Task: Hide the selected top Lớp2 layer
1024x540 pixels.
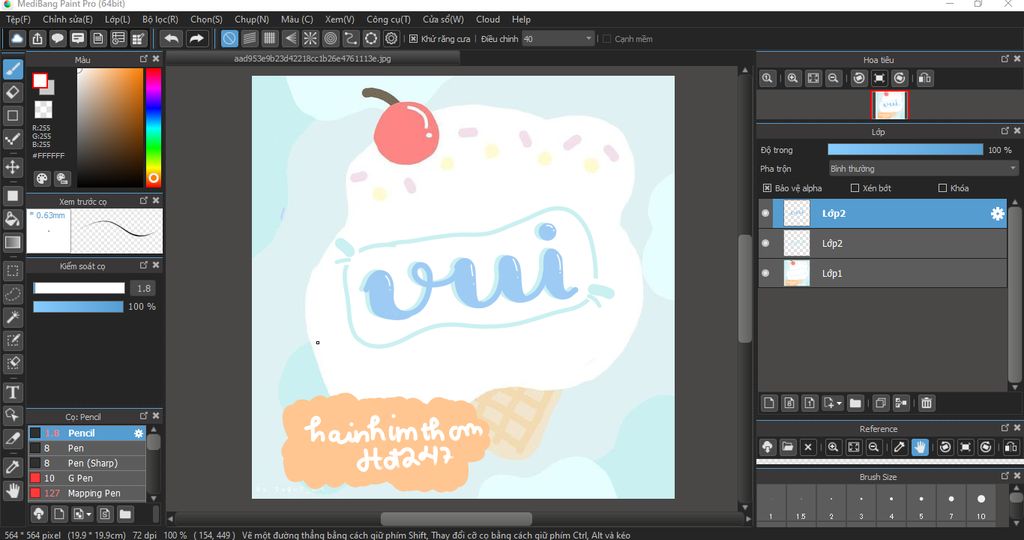Action: point(765,214)
